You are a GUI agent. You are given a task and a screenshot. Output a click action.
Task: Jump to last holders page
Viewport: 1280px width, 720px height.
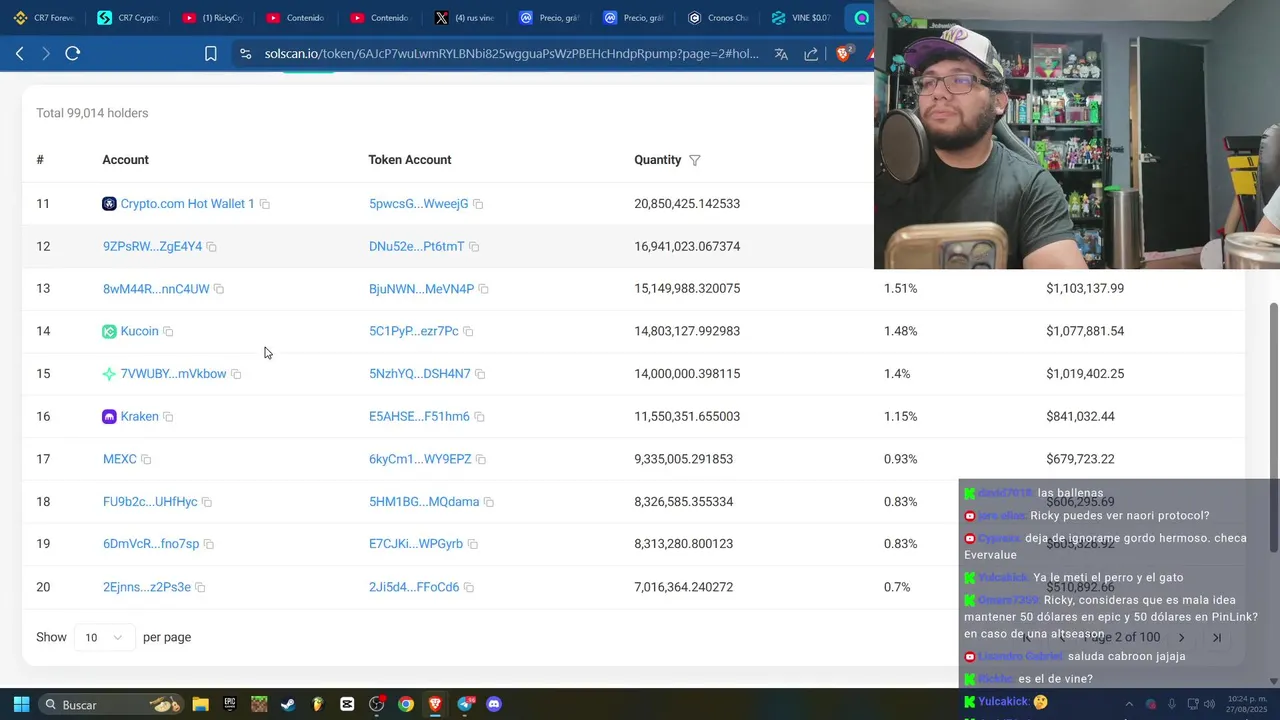(1217, 638)
